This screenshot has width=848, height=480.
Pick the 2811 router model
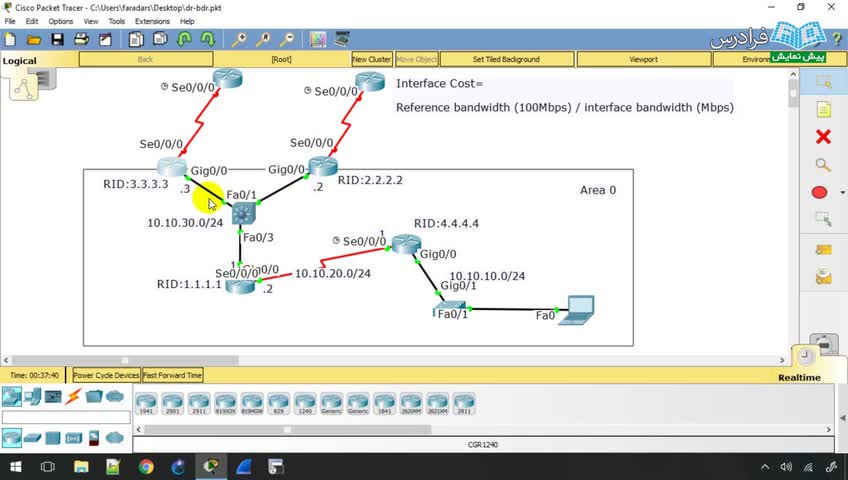coord(464,404)
